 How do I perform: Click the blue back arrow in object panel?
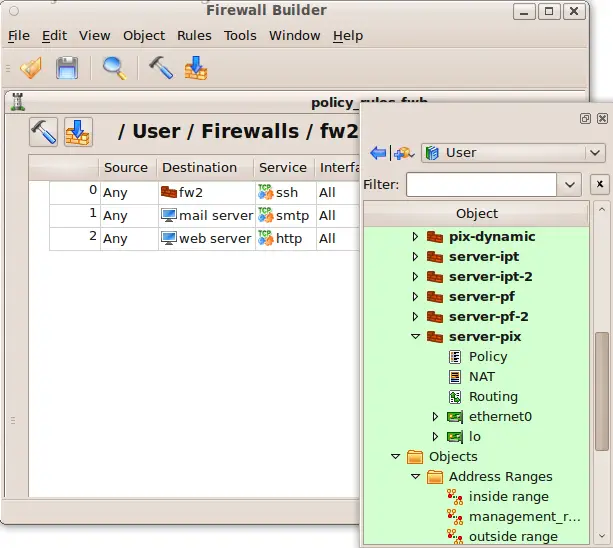(378, 153)
